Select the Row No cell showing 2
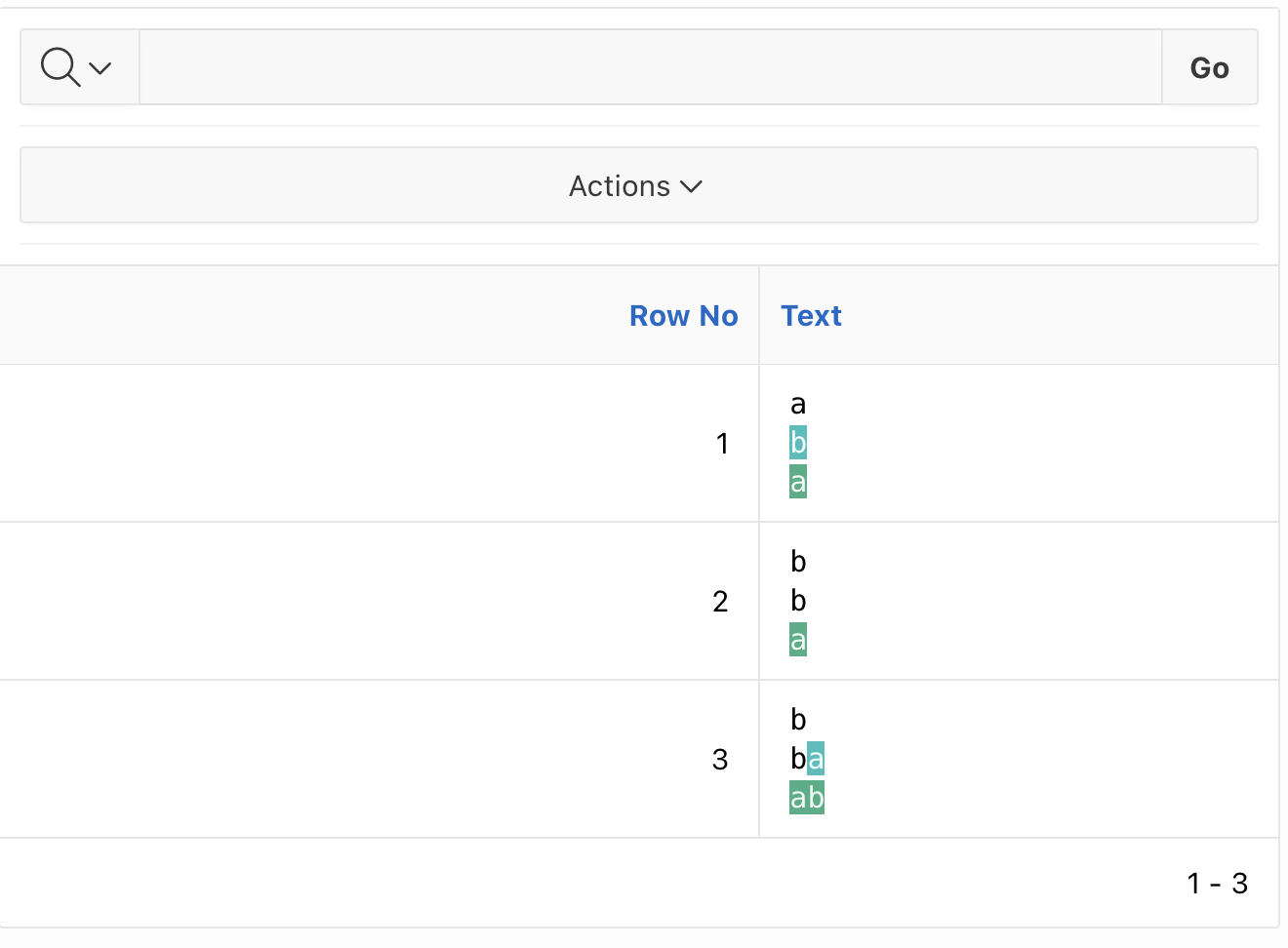1288x948 pixels. pyautogui.click(x=720, y=602)
